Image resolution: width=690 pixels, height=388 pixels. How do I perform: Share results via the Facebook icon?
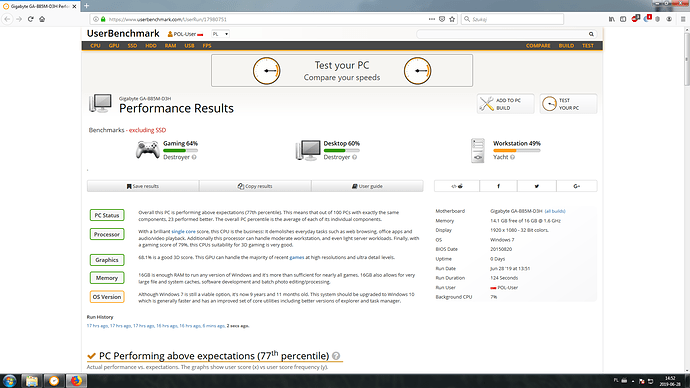[498, 186]
